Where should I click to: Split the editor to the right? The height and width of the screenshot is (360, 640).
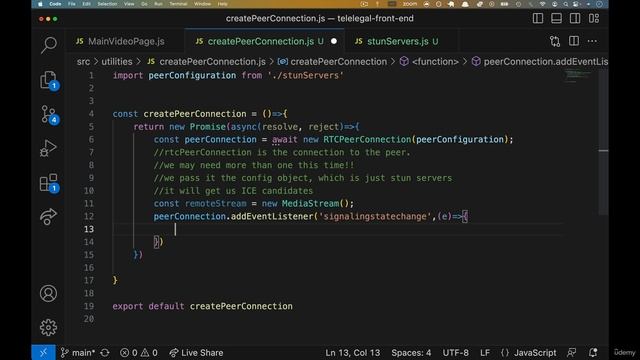(x=574, y=41)
